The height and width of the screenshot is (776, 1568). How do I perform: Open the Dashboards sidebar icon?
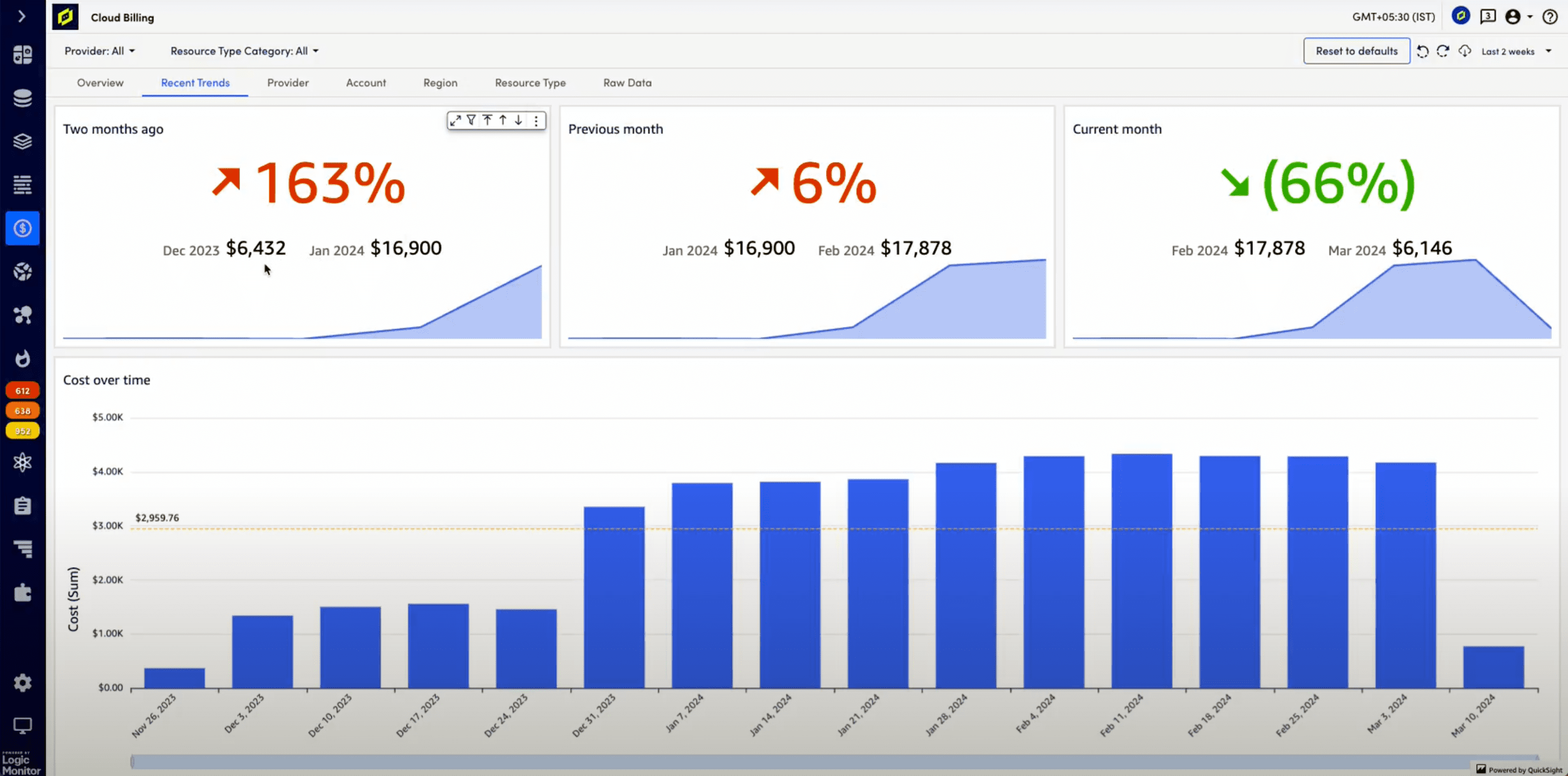pyautogui.click(x=22, y=55)
